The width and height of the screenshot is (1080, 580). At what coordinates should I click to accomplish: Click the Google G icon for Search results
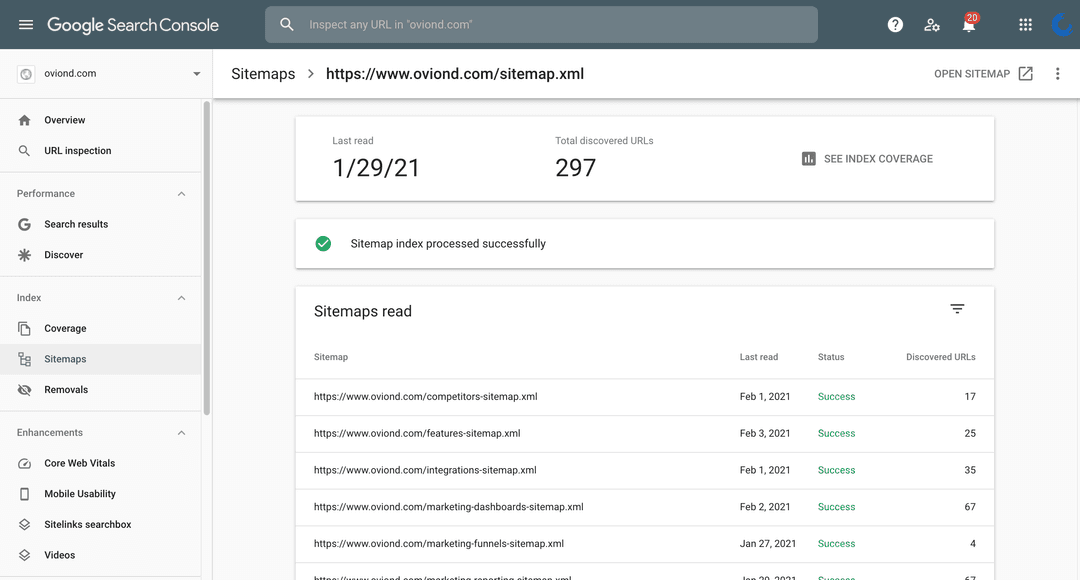pos(24,225)
